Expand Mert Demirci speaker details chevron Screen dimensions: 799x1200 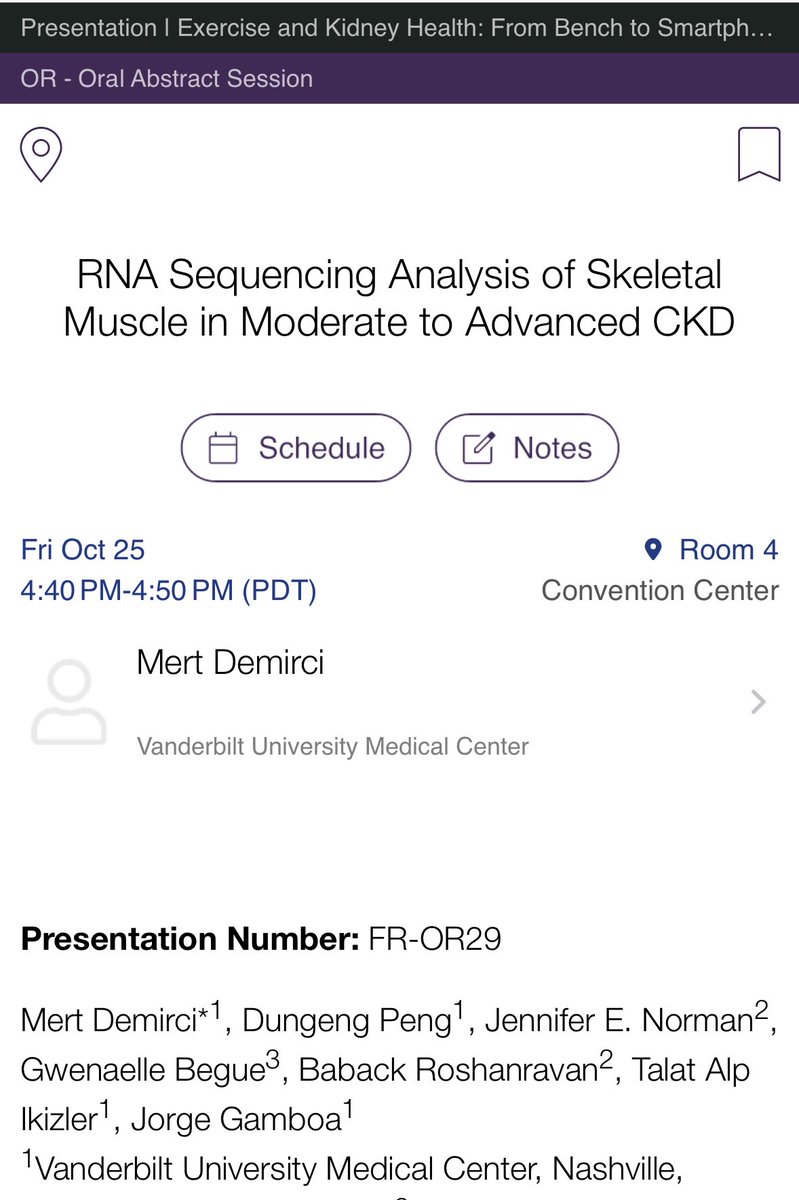pos(758,702)
